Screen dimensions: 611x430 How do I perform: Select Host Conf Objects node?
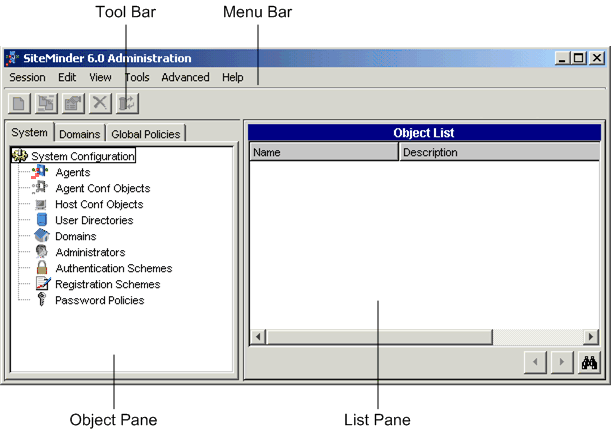tap(99, 204)
